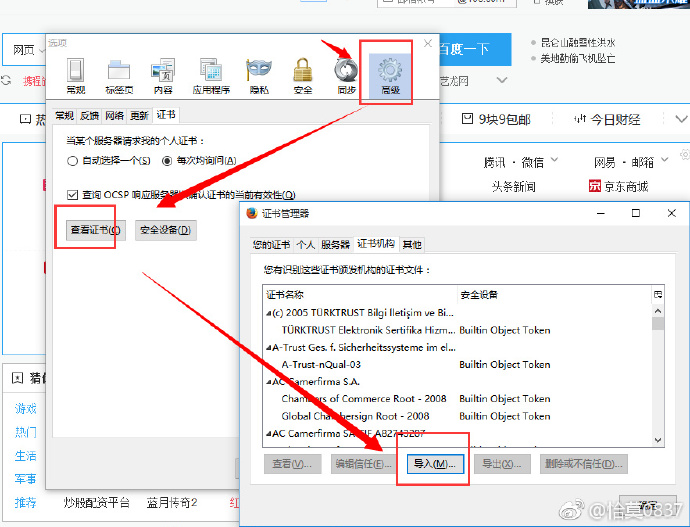Collapse the AC Camerfirma SA CIF A82743287 group
Viewport: 690px width, 527px height.
click(268, 434)
